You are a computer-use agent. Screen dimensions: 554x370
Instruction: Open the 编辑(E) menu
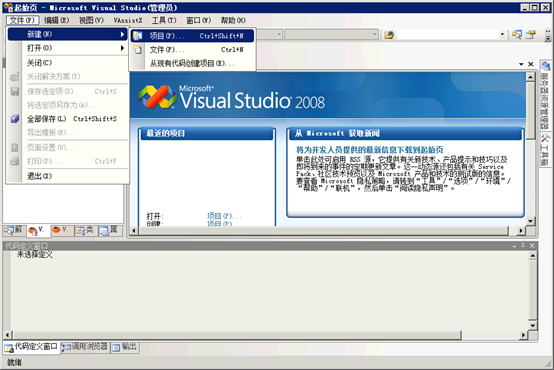point(57,20)
